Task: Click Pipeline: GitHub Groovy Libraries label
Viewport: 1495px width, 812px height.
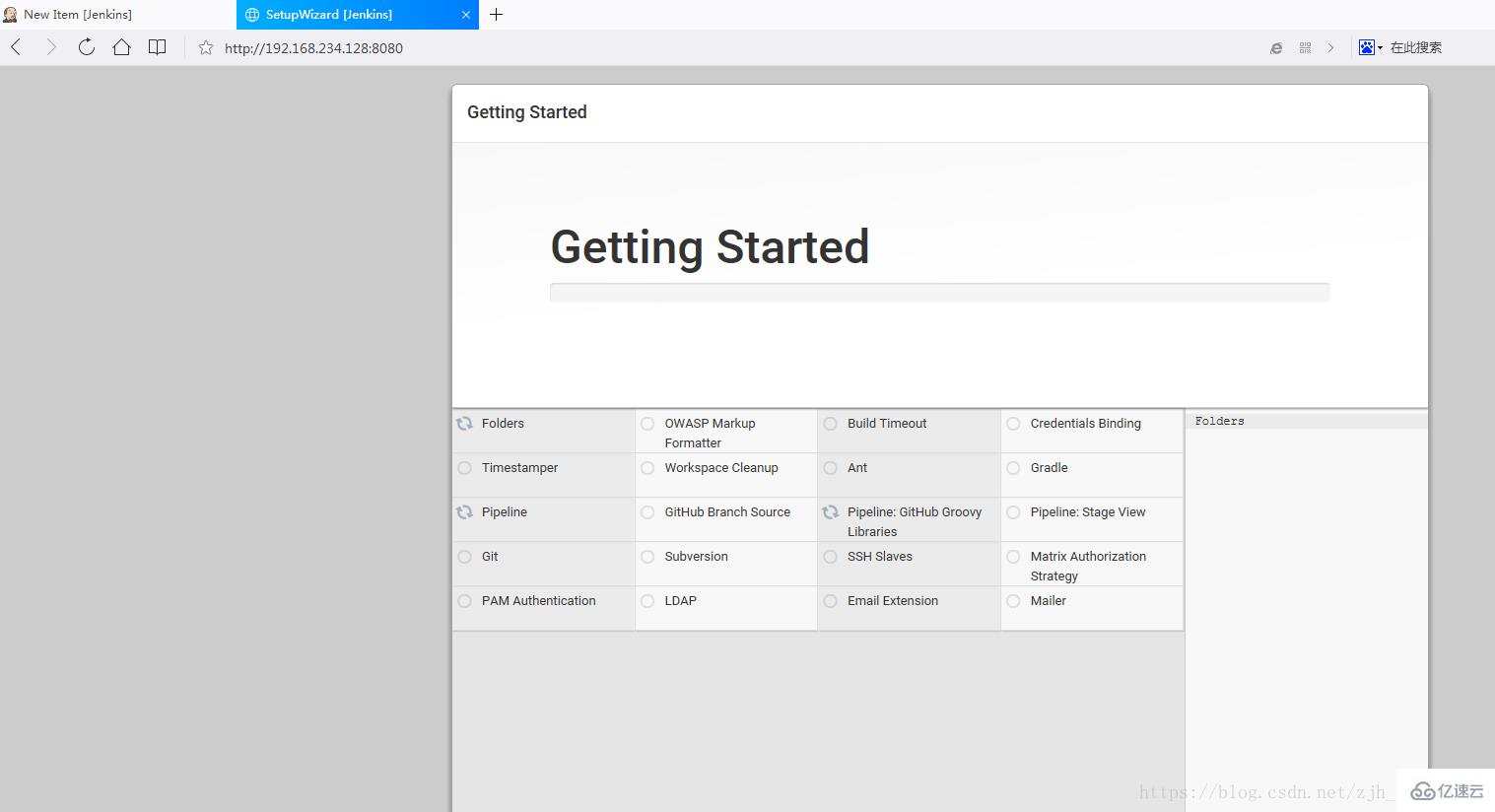Action: point(915,522)
